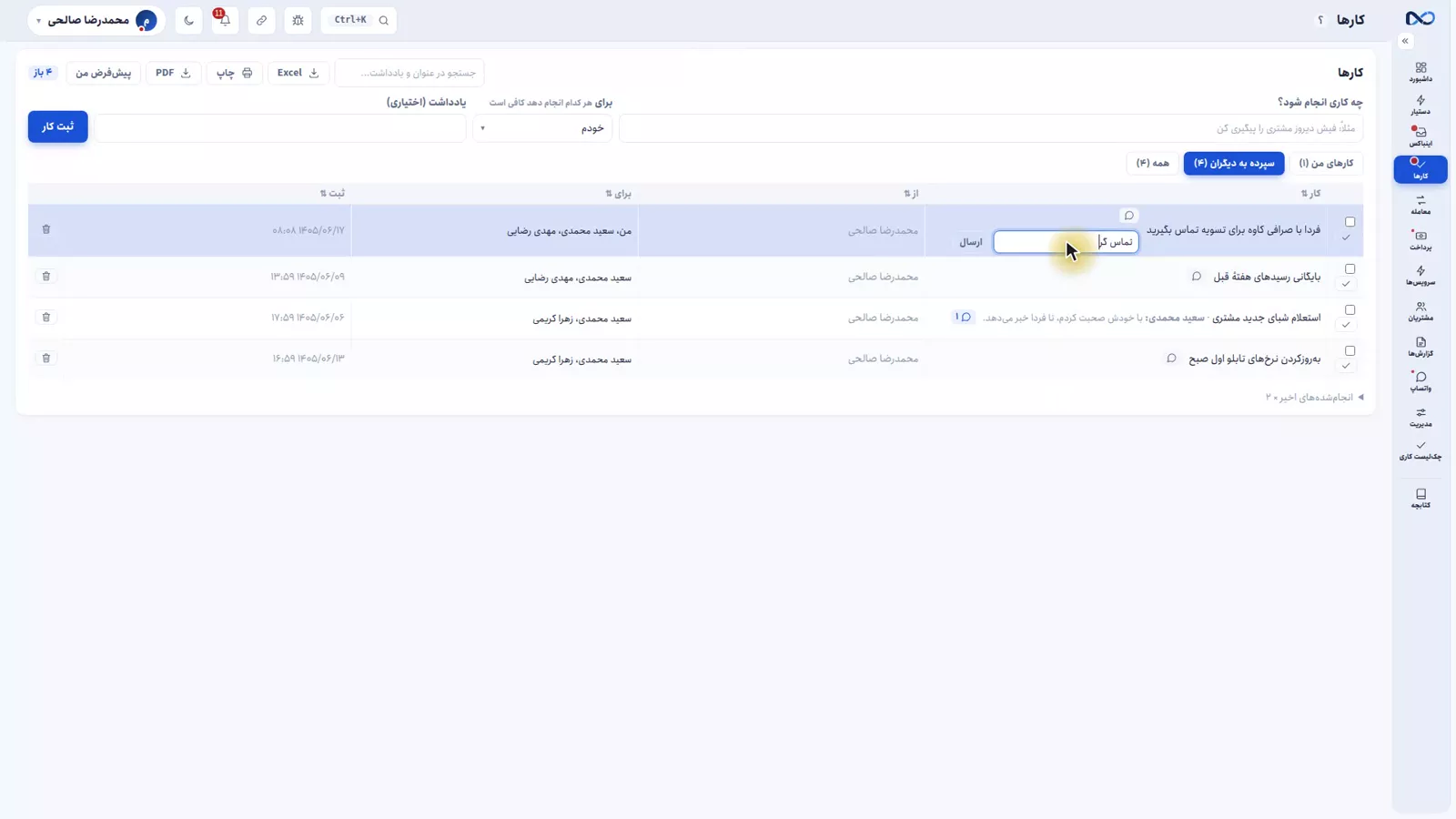Click the search field جستجو در عنوان

[x=409, y=73]
